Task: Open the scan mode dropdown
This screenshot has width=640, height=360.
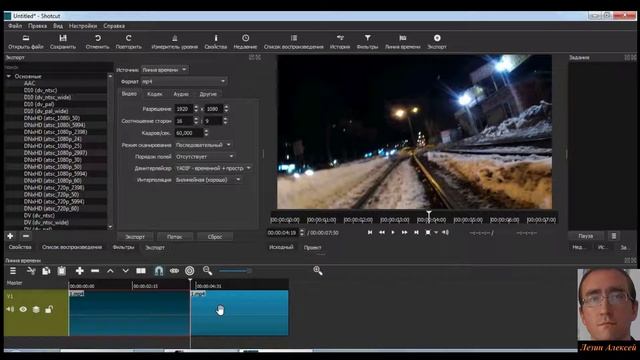Action: [x=203, y=145]
